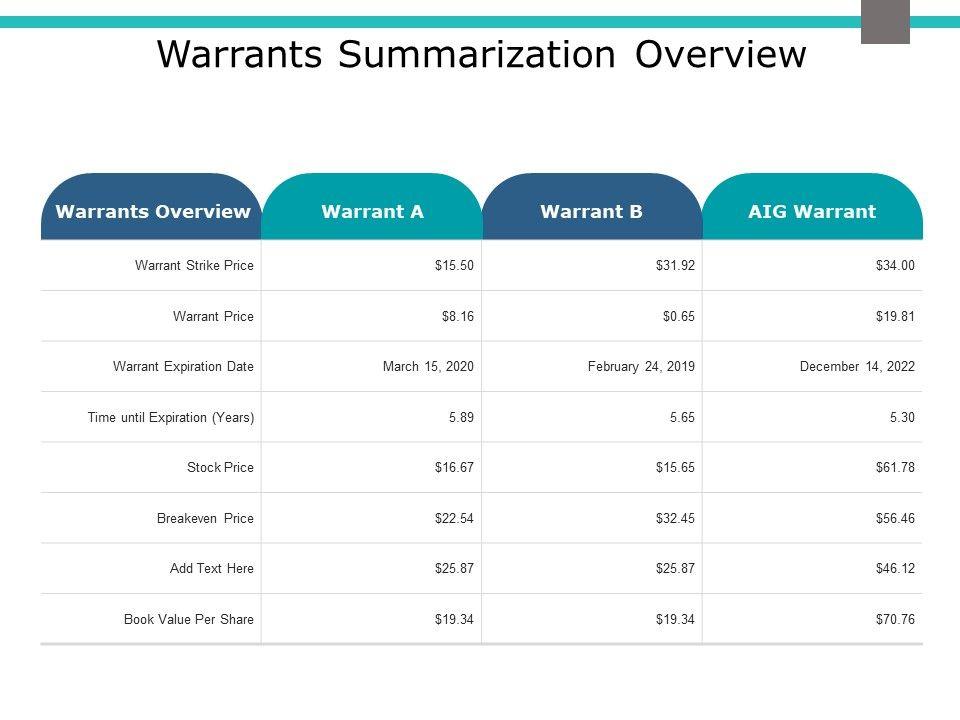The width and height of the screenshot is (960, 720).
Task: Click the Warrant Expiration Date label
Action: pos(183,367)
